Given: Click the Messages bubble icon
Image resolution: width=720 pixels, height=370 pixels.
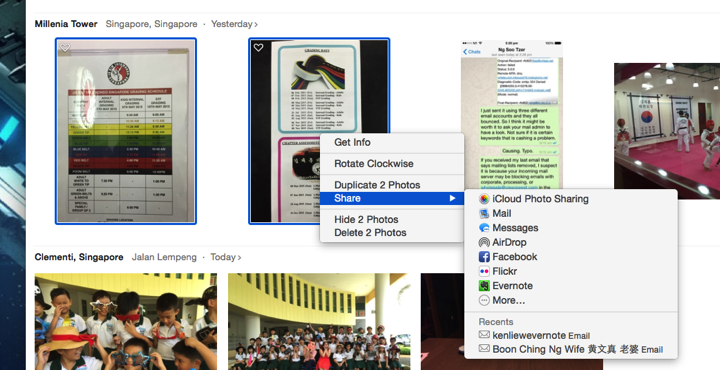Looking at the screenshot, I should click(484, 228).
